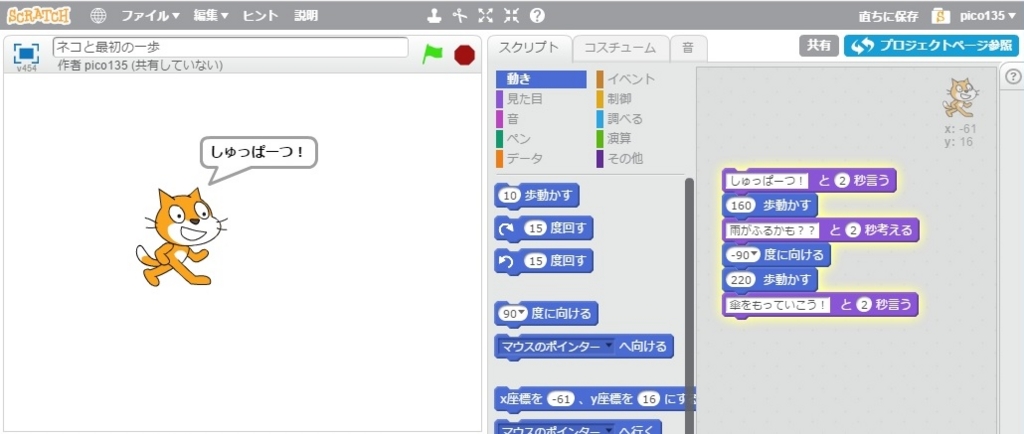Select the その他 block category

point(641,159)
